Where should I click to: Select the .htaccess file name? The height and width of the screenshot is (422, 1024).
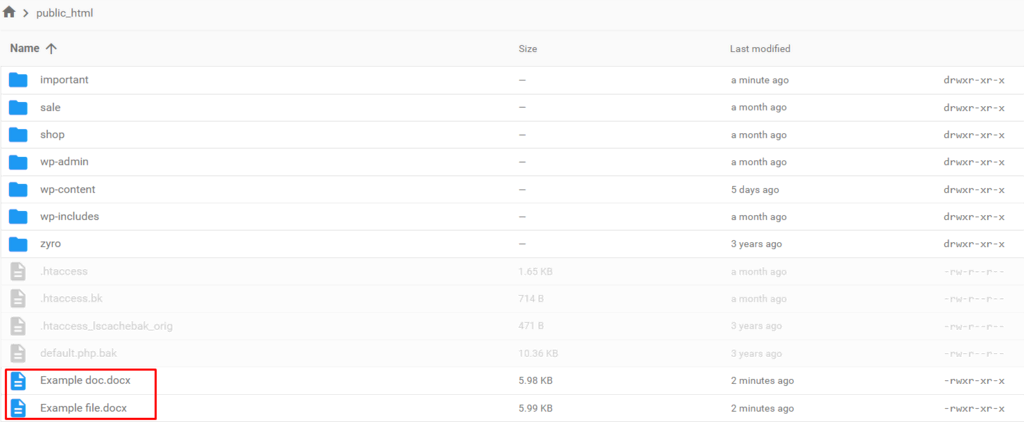62,271
